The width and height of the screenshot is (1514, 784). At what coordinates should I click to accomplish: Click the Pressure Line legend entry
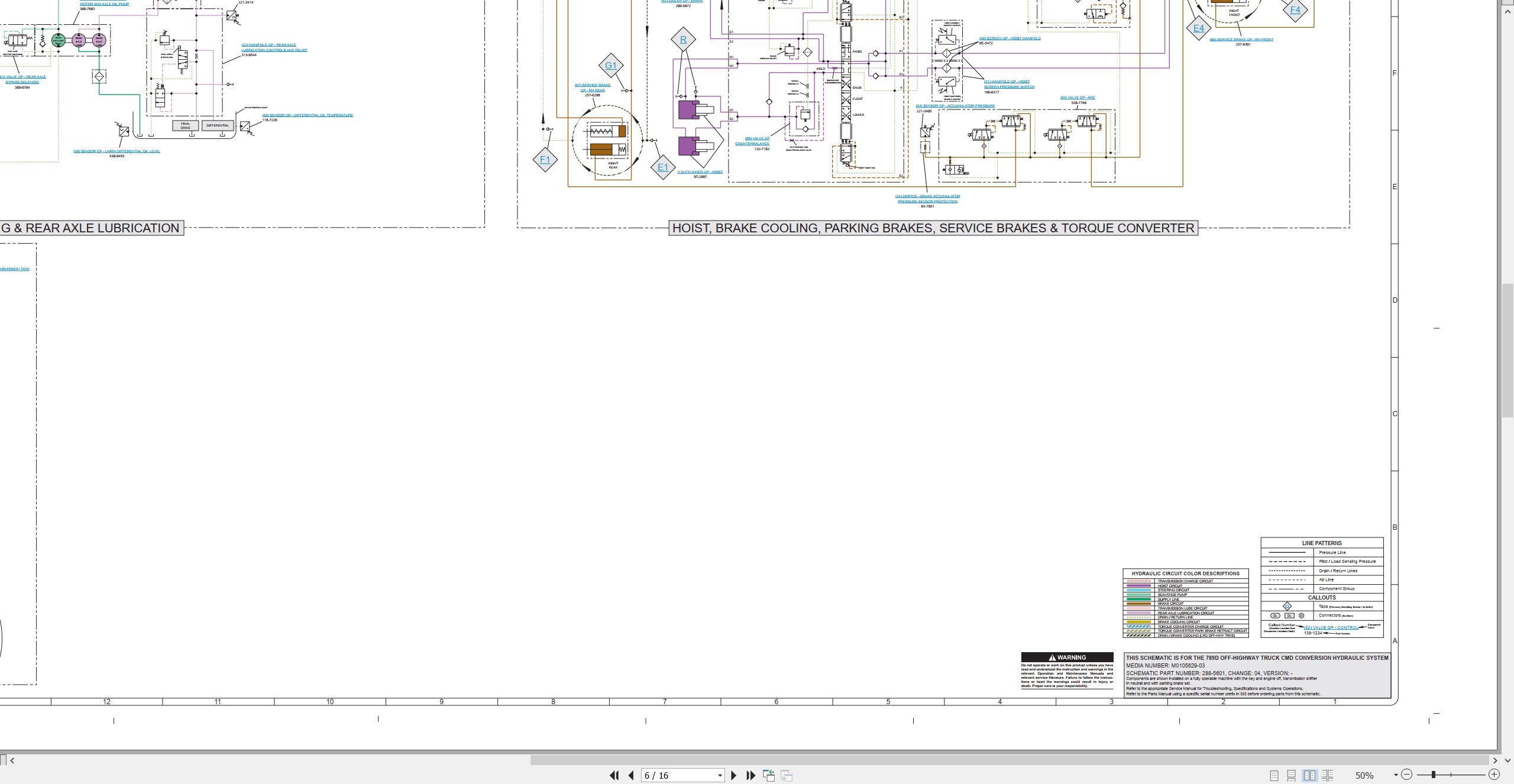tap(1322, 552)
